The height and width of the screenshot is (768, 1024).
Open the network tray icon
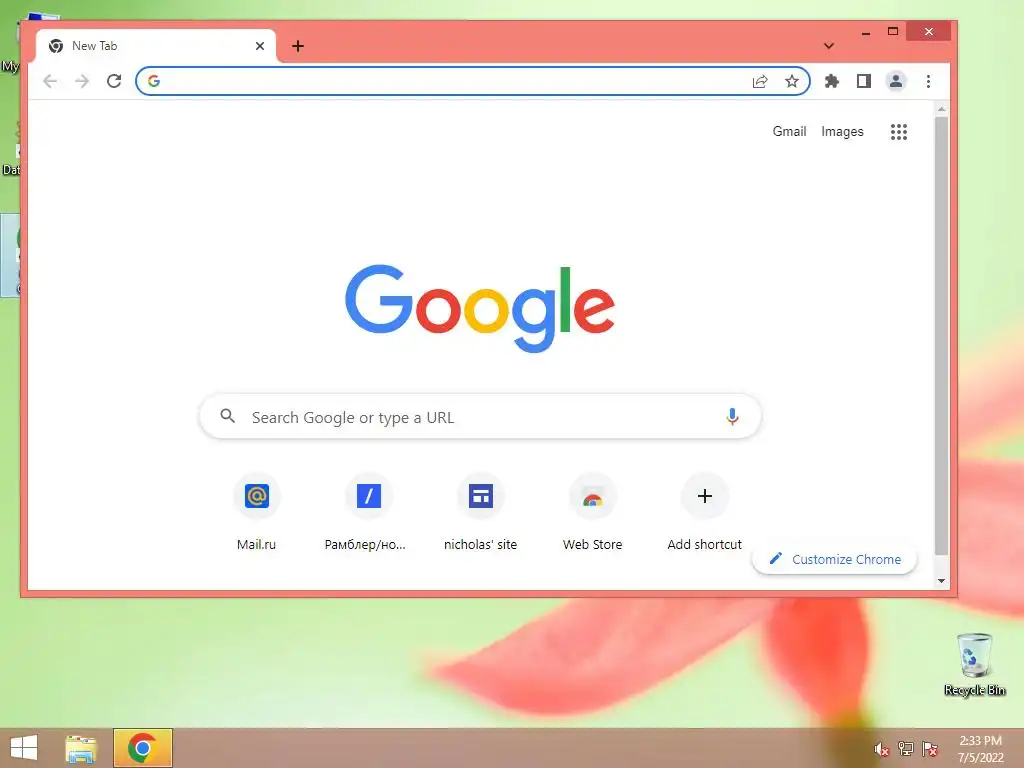click(906, 749)
